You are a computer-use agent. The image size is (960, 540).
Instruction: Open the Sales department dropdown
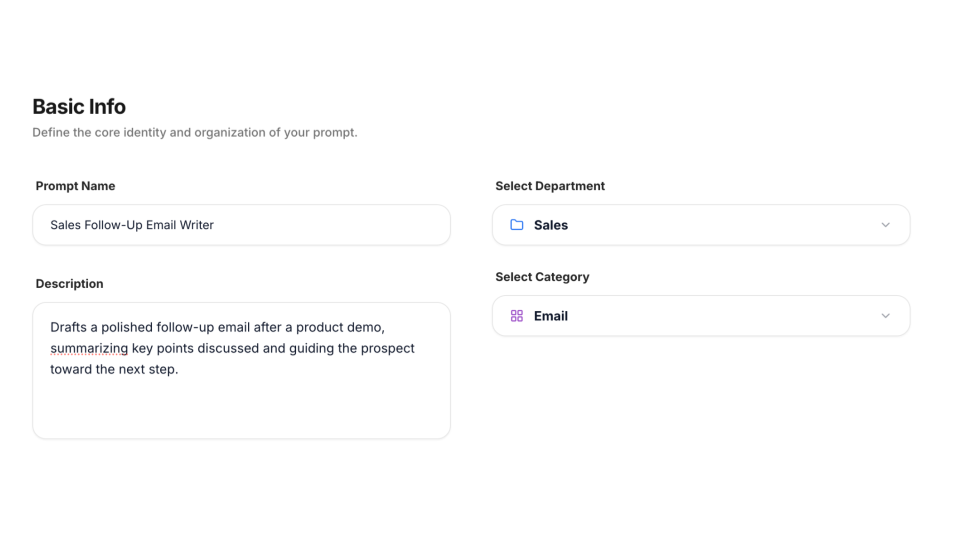click(x=700, y=225)
